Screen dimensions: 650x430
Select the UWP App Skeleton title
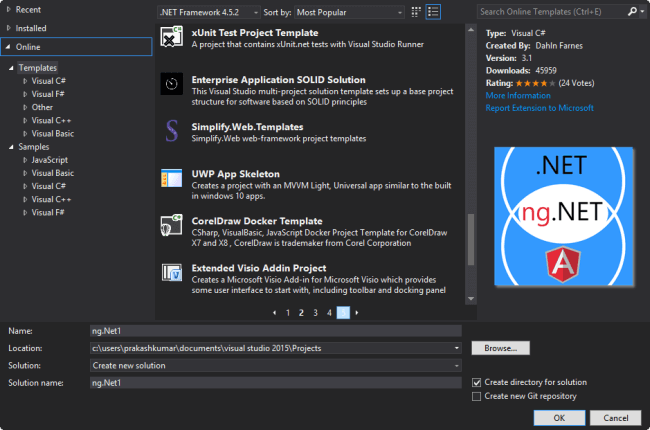click(x=235, y=174)
